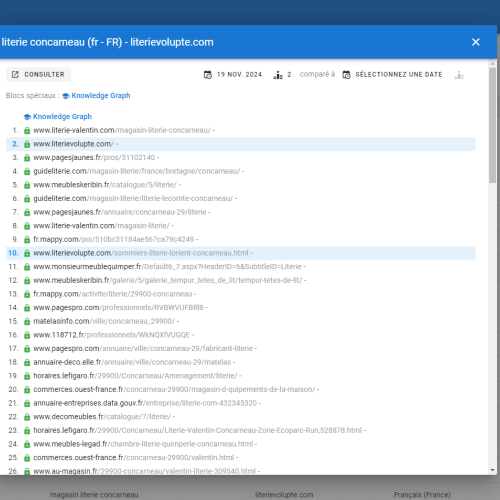Click the Consulter external link icon

[x=15, y=74]
